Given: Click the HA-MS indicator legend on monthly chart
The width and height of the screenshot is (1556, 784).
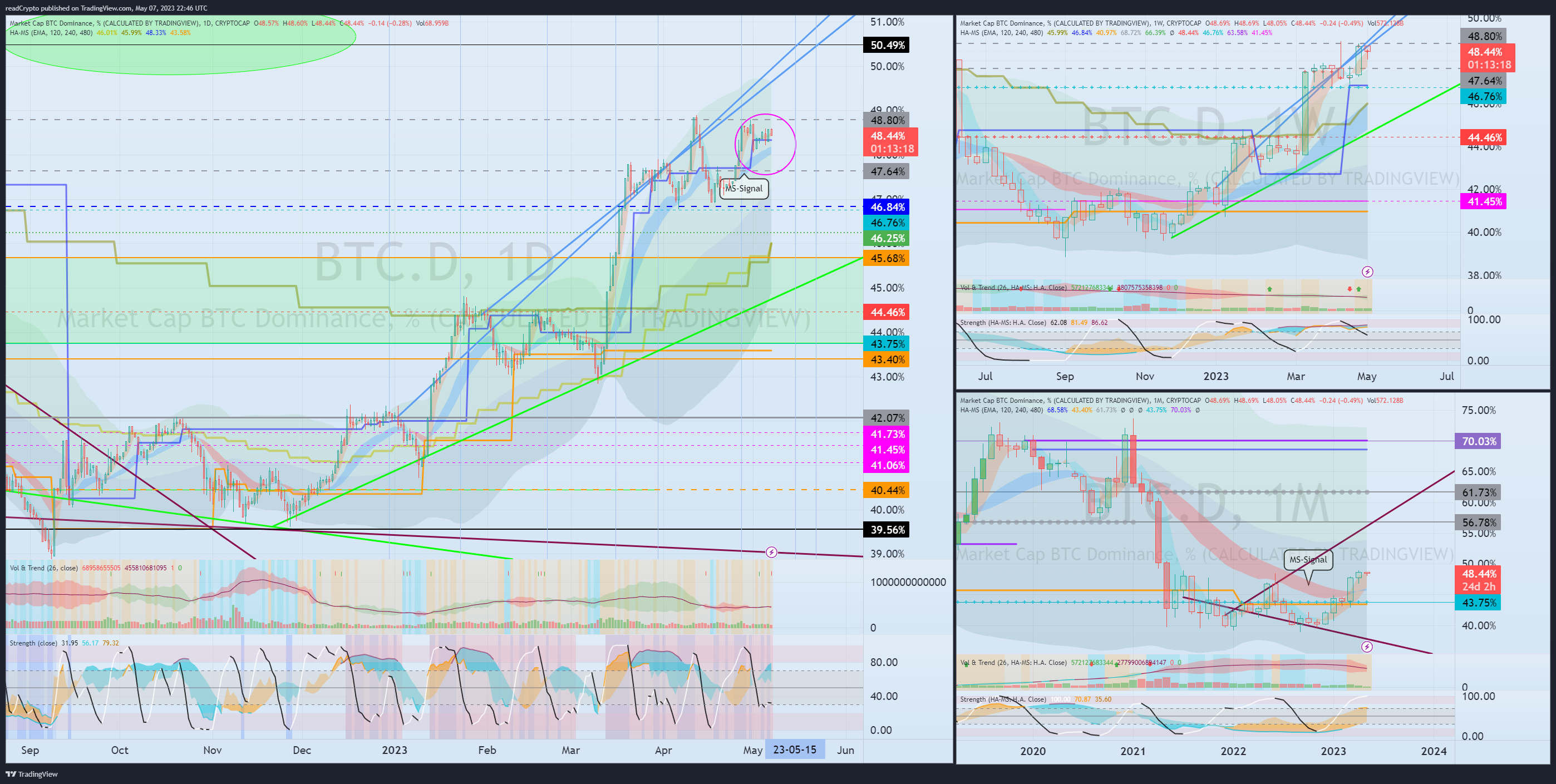Looking at the screenshot, I should pos(1080,410).
